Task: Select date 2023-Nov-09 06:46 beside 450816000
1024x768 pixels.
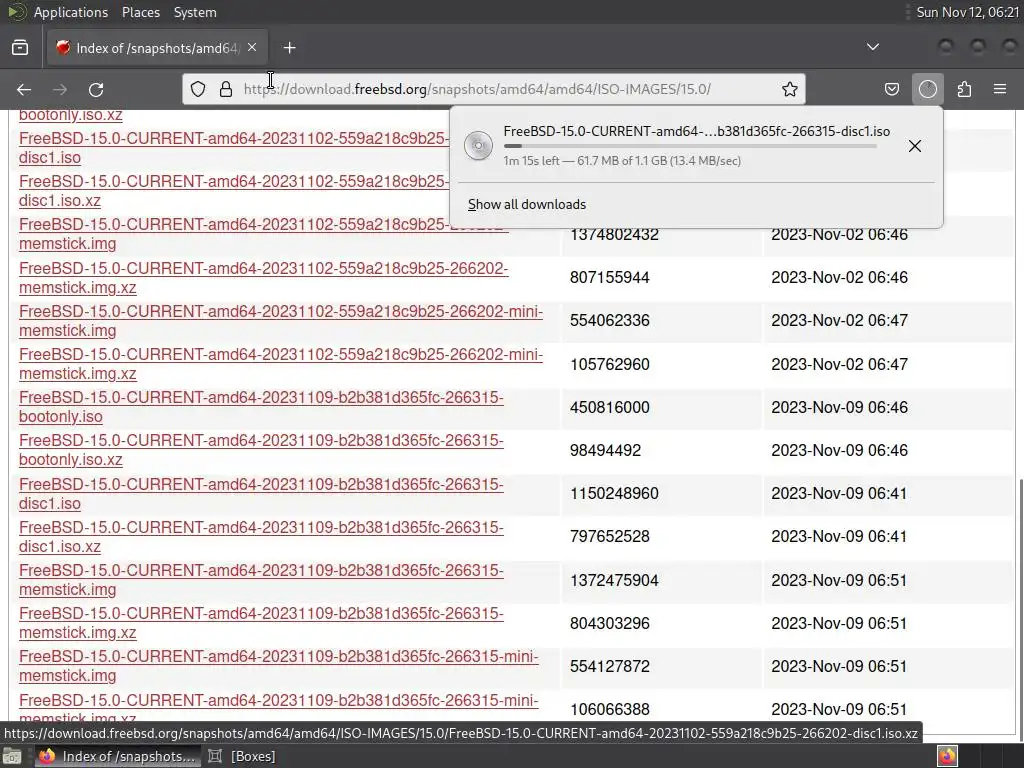Action: [839, 408]
